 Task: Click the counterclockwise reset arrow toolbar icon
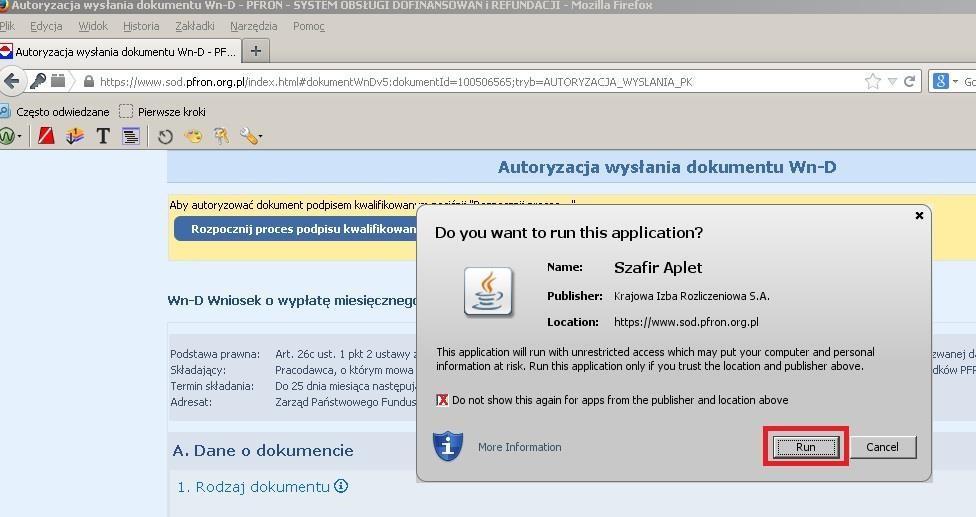tap(165, 136)
